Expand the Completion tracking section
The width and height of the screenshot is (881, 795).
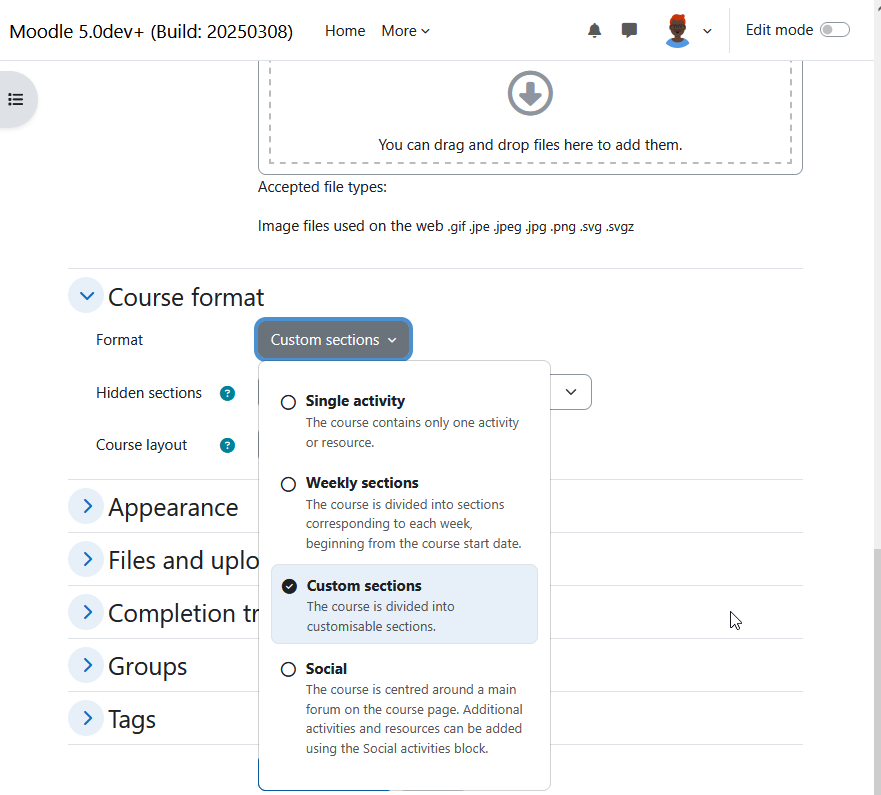click(x=87, y=612)
